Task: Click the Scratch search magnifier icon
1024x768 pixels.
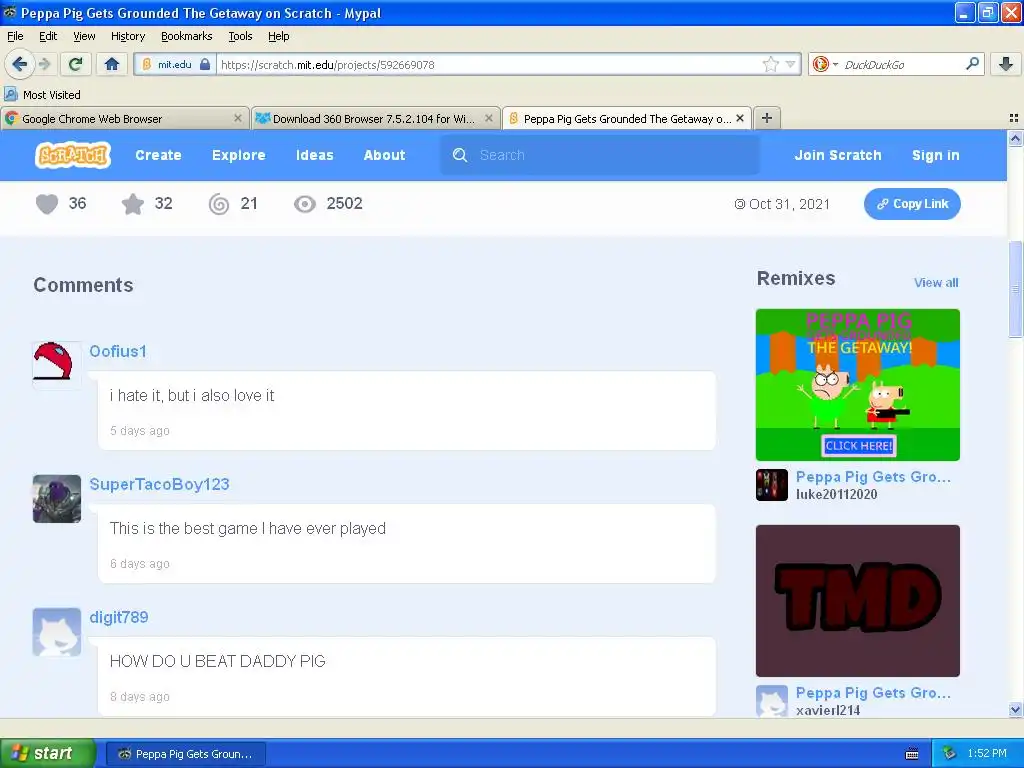Action: pyautogui.click(x=460, y=155)
